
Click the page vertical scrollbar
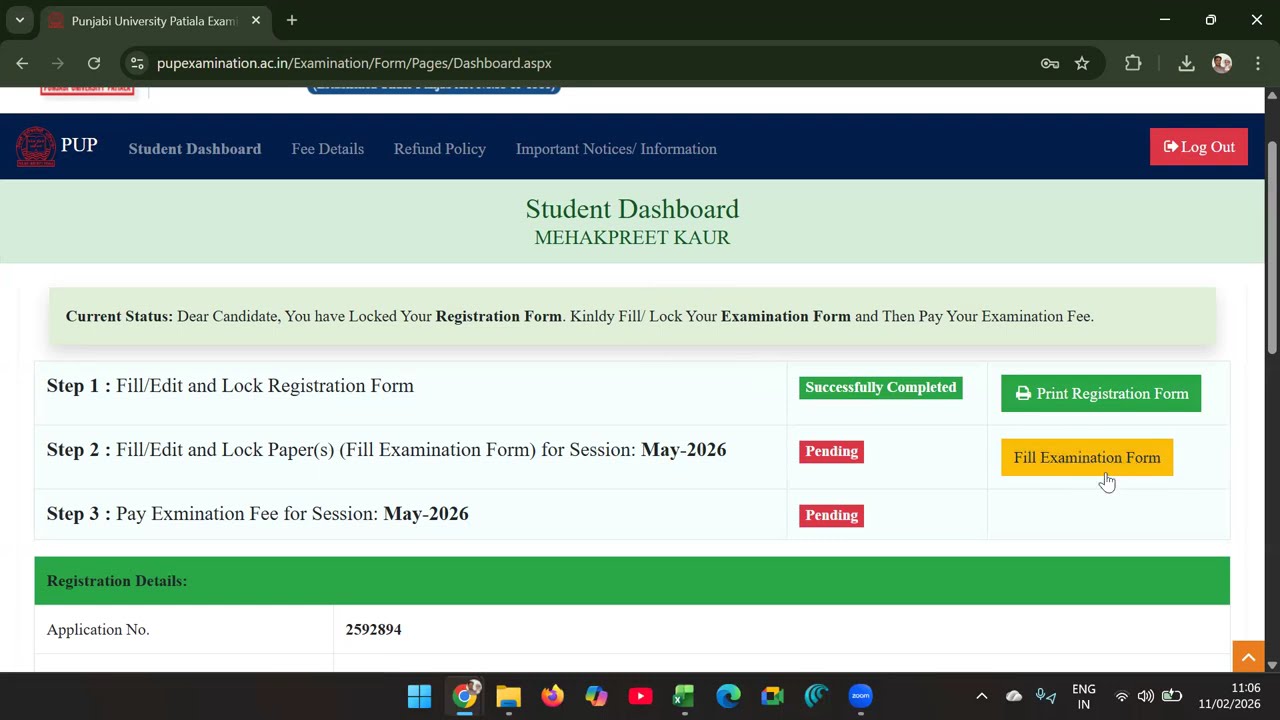point(1272,247)
